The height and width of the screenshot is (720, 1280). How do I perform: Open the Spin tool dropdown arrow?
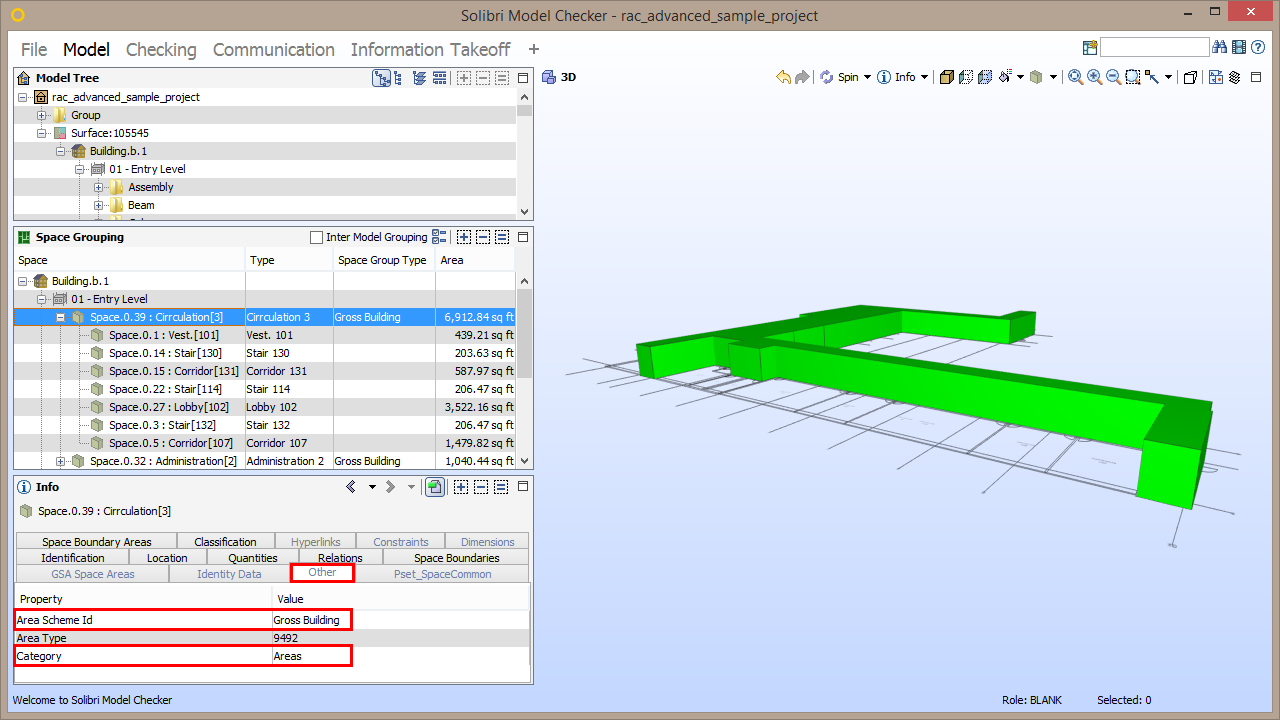[x=867, y=77]
